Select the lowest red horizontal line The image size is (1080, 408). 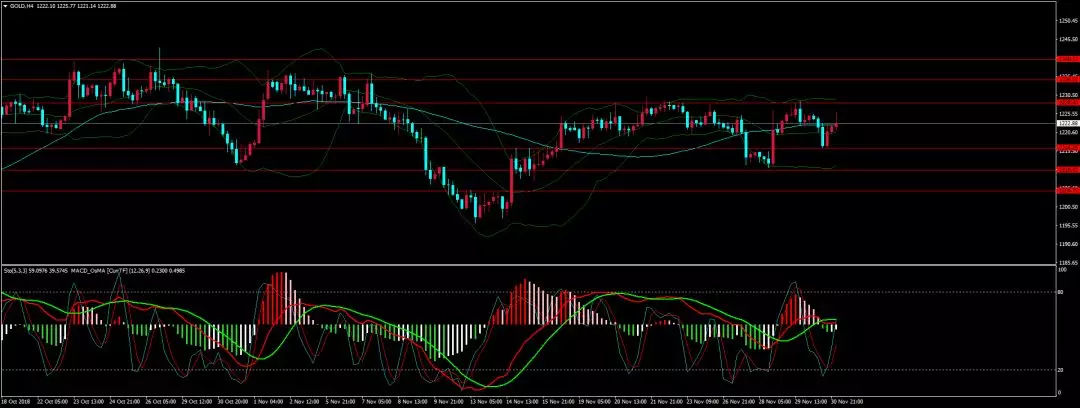pos(500,190)
